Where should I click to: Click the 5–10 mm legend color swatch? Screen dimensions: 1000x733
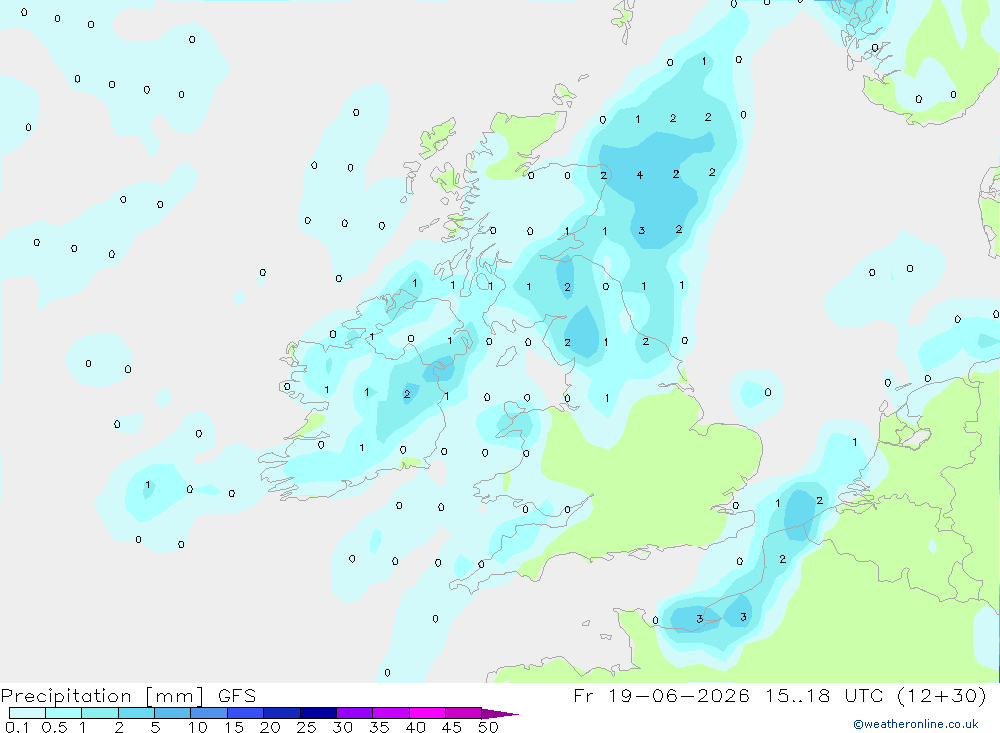click(x=172, y=713)
